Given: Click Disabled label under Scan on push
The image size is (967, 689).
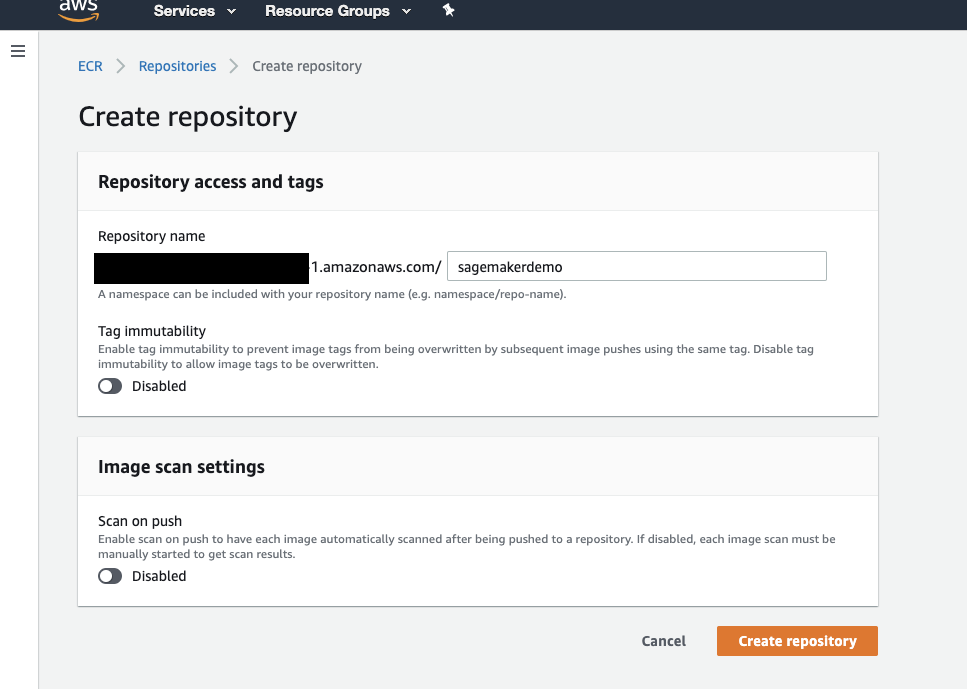Looking at the screenshot, I should point(159,576).
